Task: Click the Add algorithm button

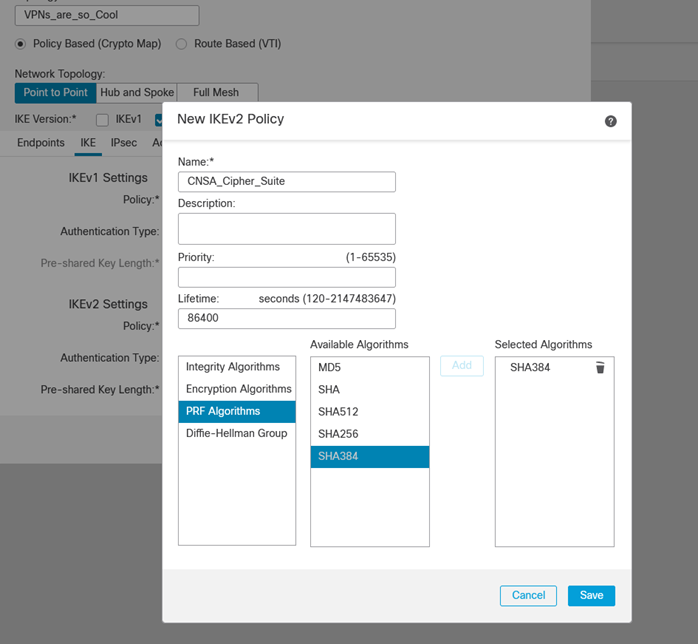Action: (462, 366)
